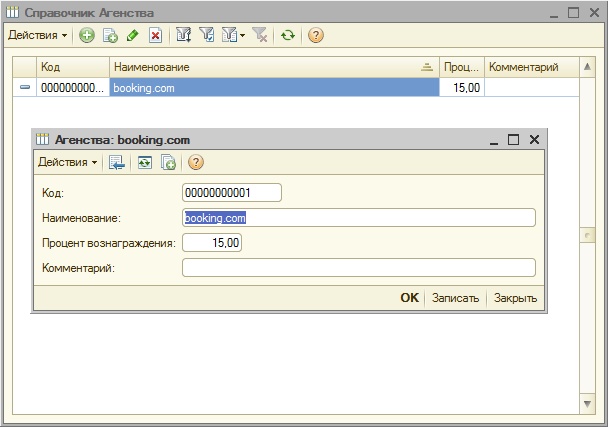Close the Агенства: booking.com dialog with X

click(x=534, y=140)
